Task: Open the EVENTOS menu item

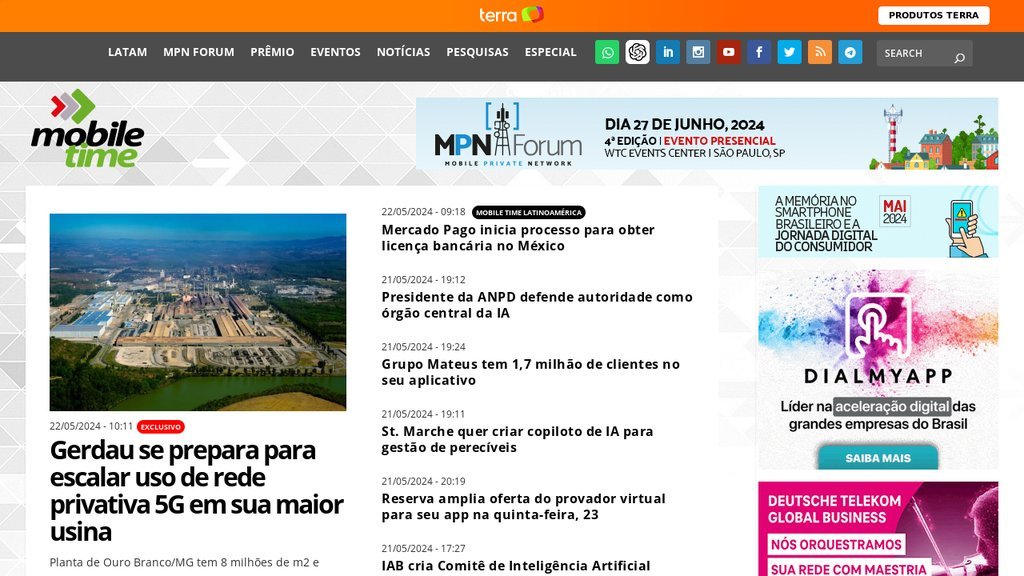Action: (x=335, y=52)
